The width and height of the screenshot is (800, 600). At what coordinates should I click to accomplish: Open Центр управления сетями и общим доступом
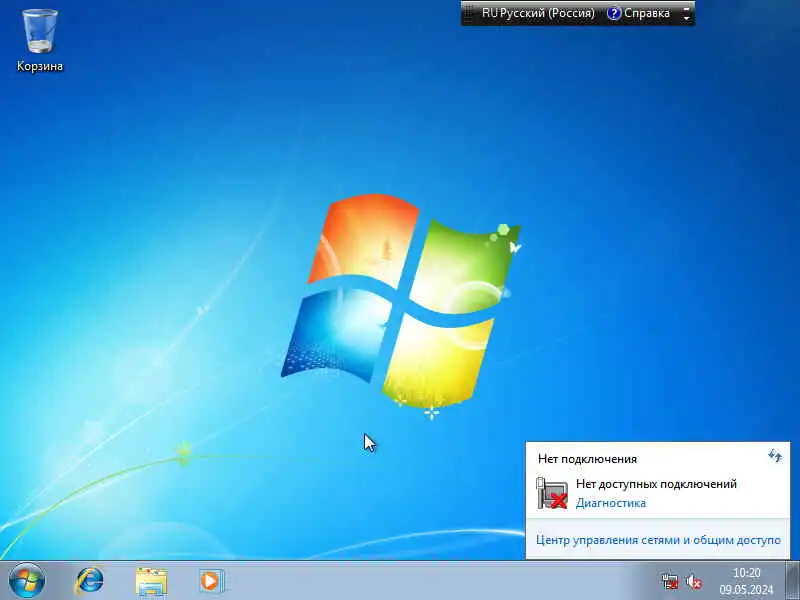(x=658, y=540)
